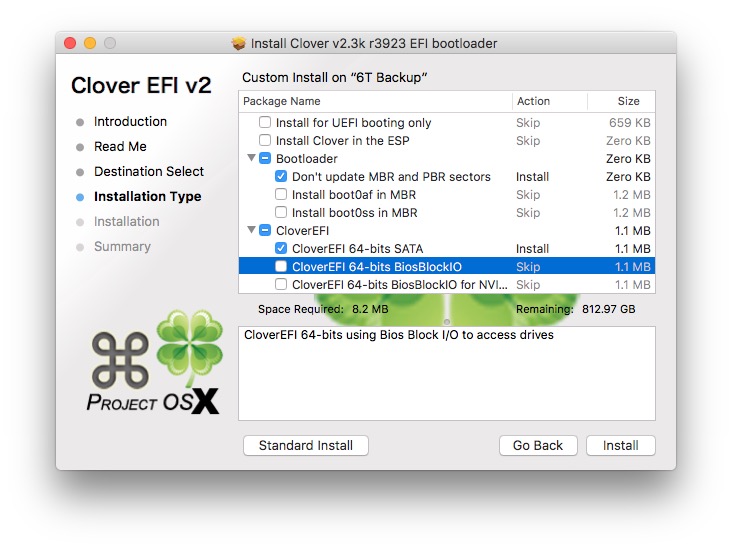Click 'Custom Install on “6T Backup”' heading
Screen dimensions: 732x550
click(334, 78)
